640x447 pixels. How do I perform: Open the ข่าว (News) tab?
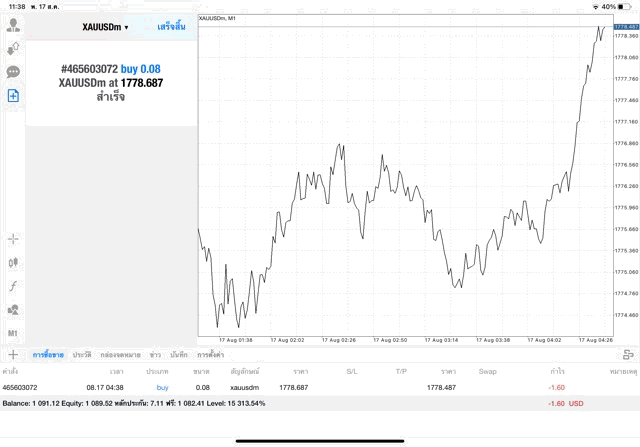click(155, 354)
